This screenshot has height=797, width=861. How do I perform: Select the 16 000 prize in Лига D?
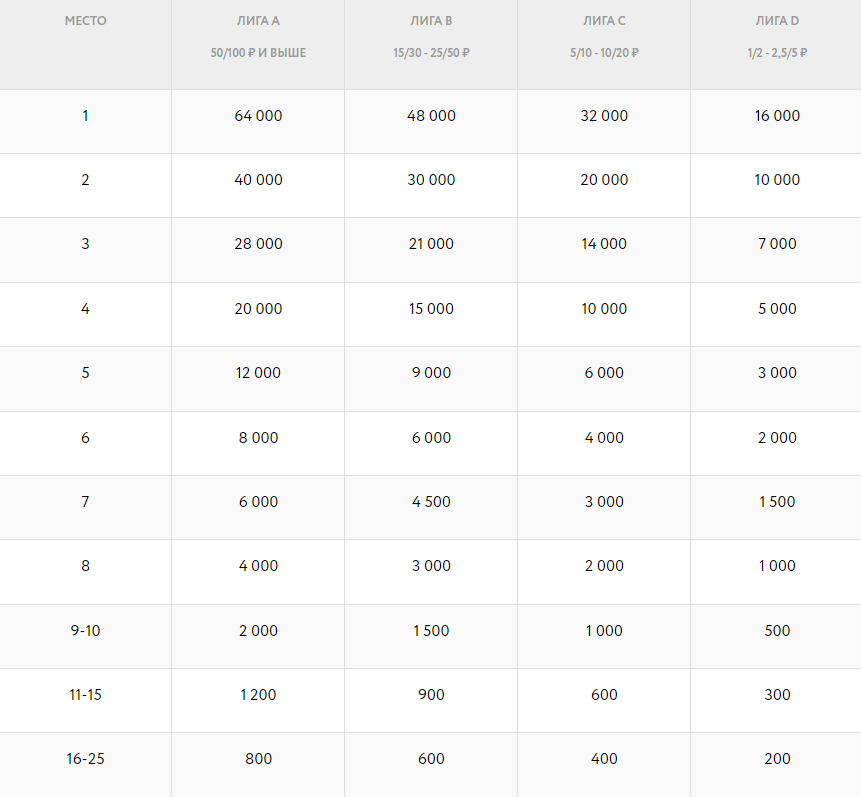coord(777,116)
